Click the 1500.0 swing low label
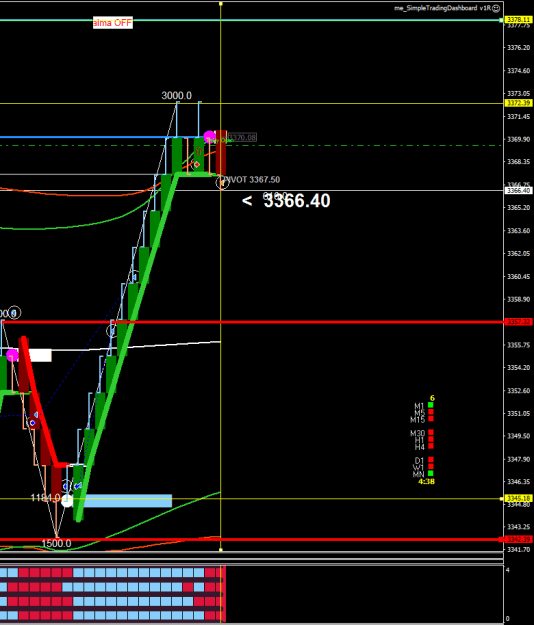Image resolution: width=534 pixels, height=625 pixels. point(57,543)
